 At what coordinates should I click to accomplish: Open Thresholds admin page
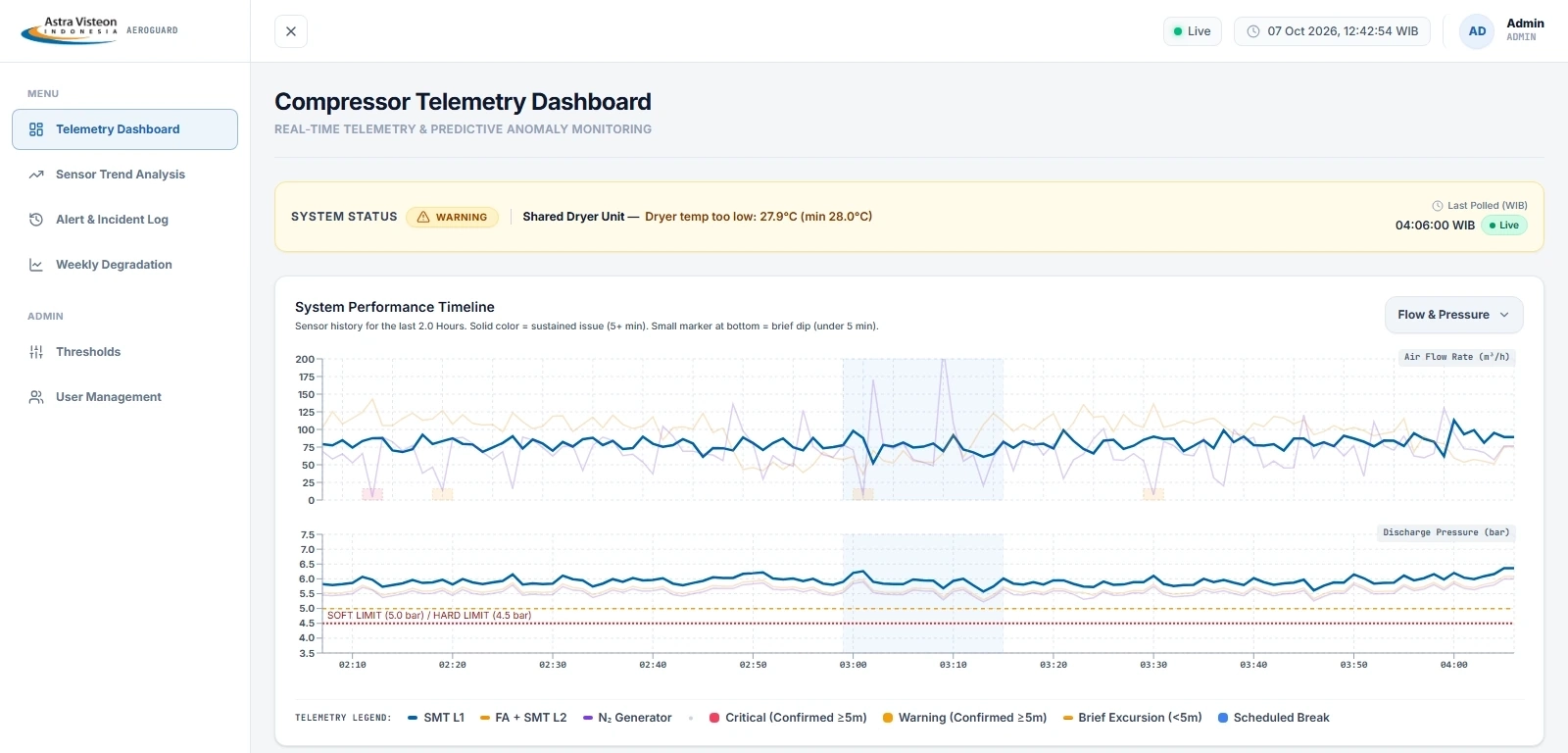coord(124,352)
